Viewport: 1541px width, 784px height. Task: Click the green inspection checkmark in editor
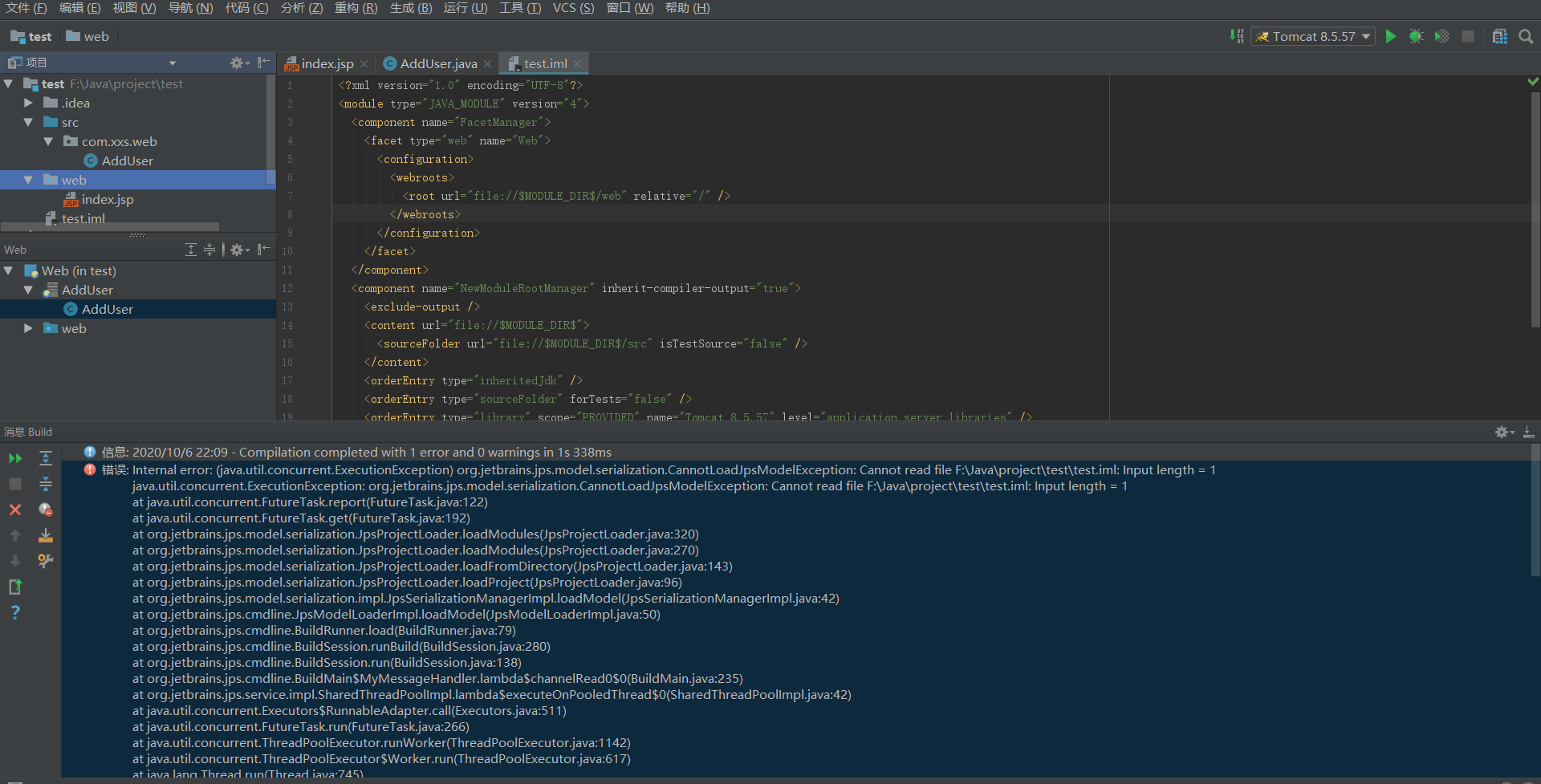[1532, 82]
